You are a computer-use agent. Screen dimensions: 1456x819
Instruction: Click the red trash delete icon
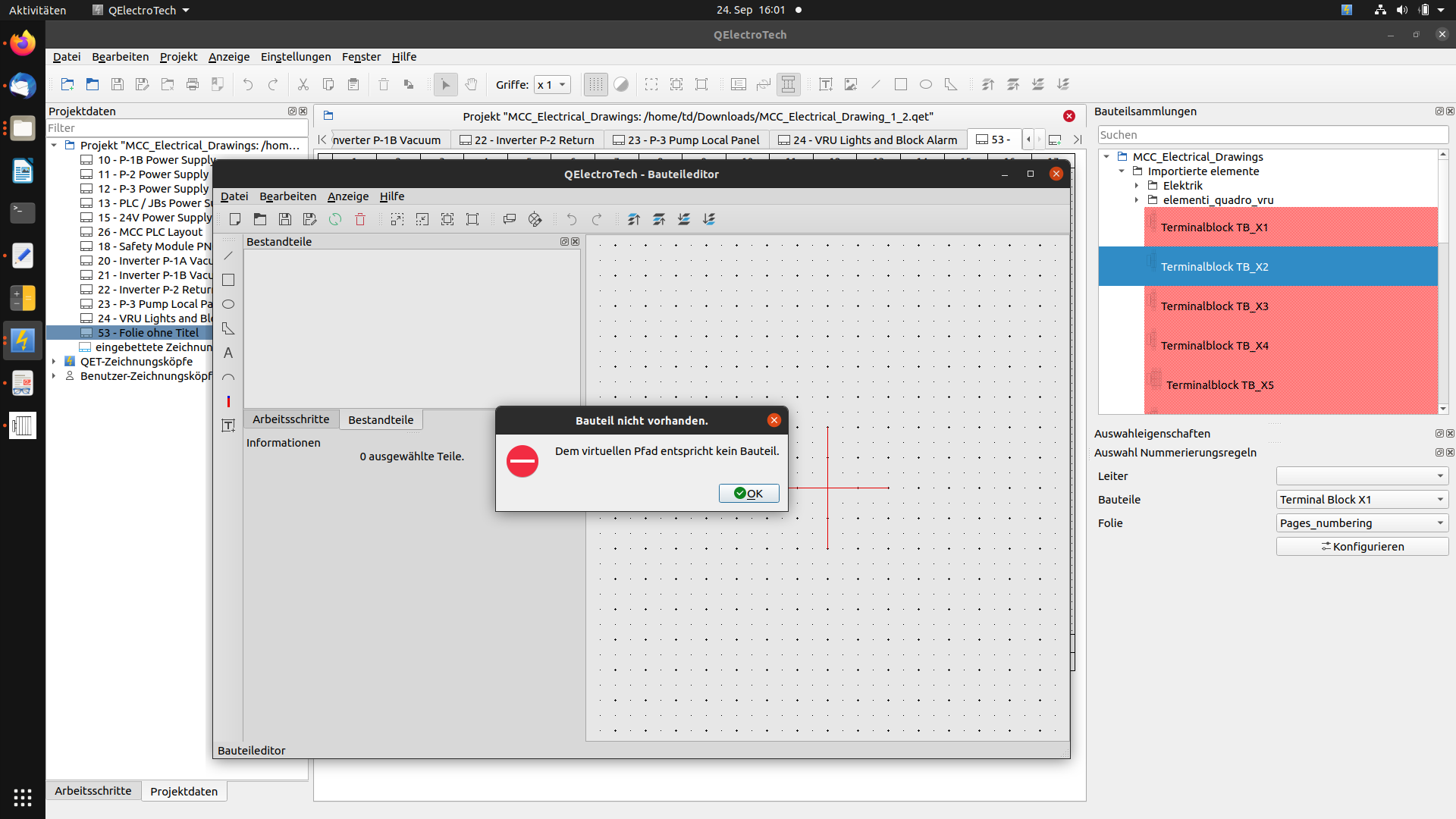360,220
